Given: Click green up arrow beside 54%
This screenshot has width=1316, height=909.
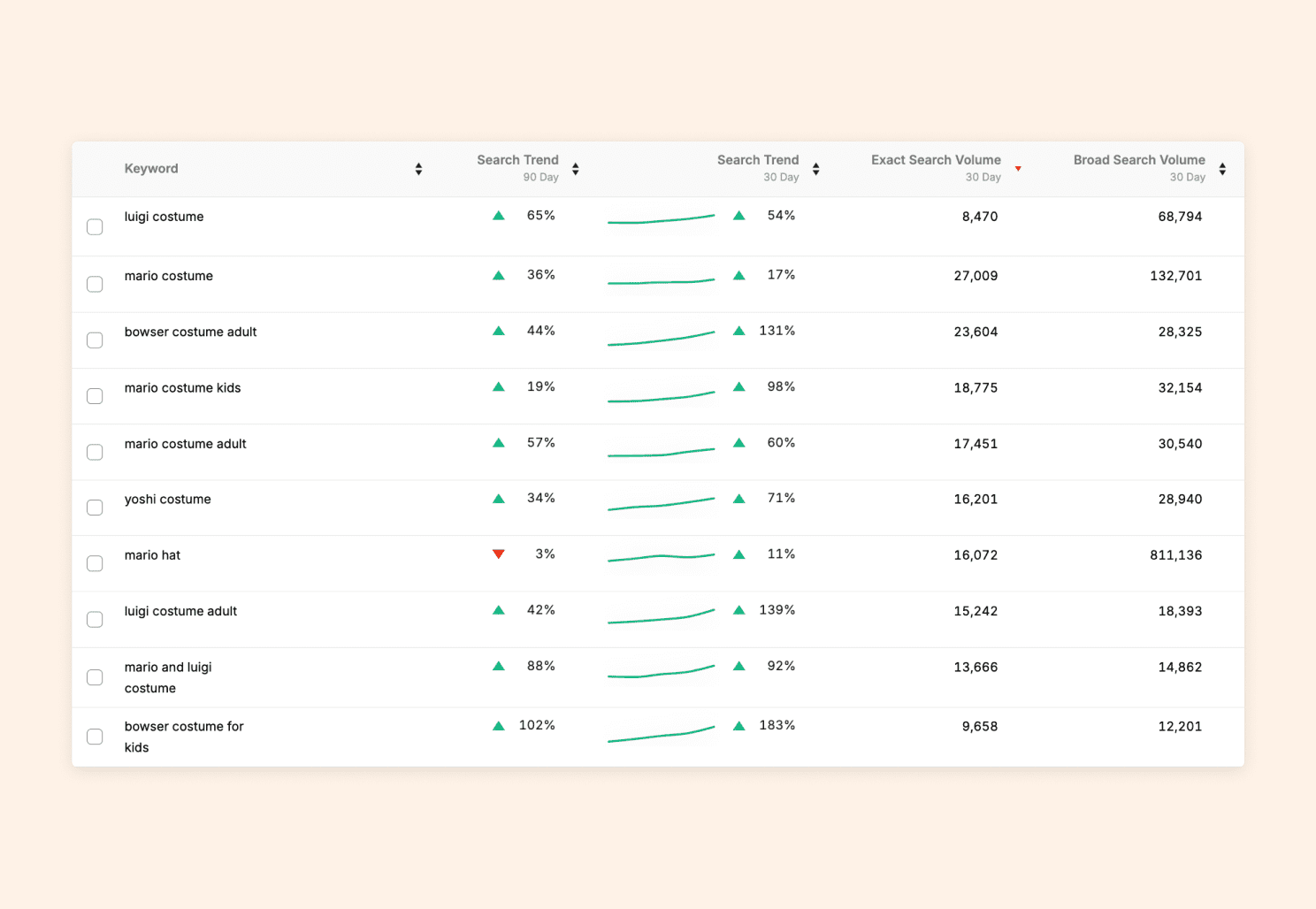Looking at the screenshot, I should (739, 216).
